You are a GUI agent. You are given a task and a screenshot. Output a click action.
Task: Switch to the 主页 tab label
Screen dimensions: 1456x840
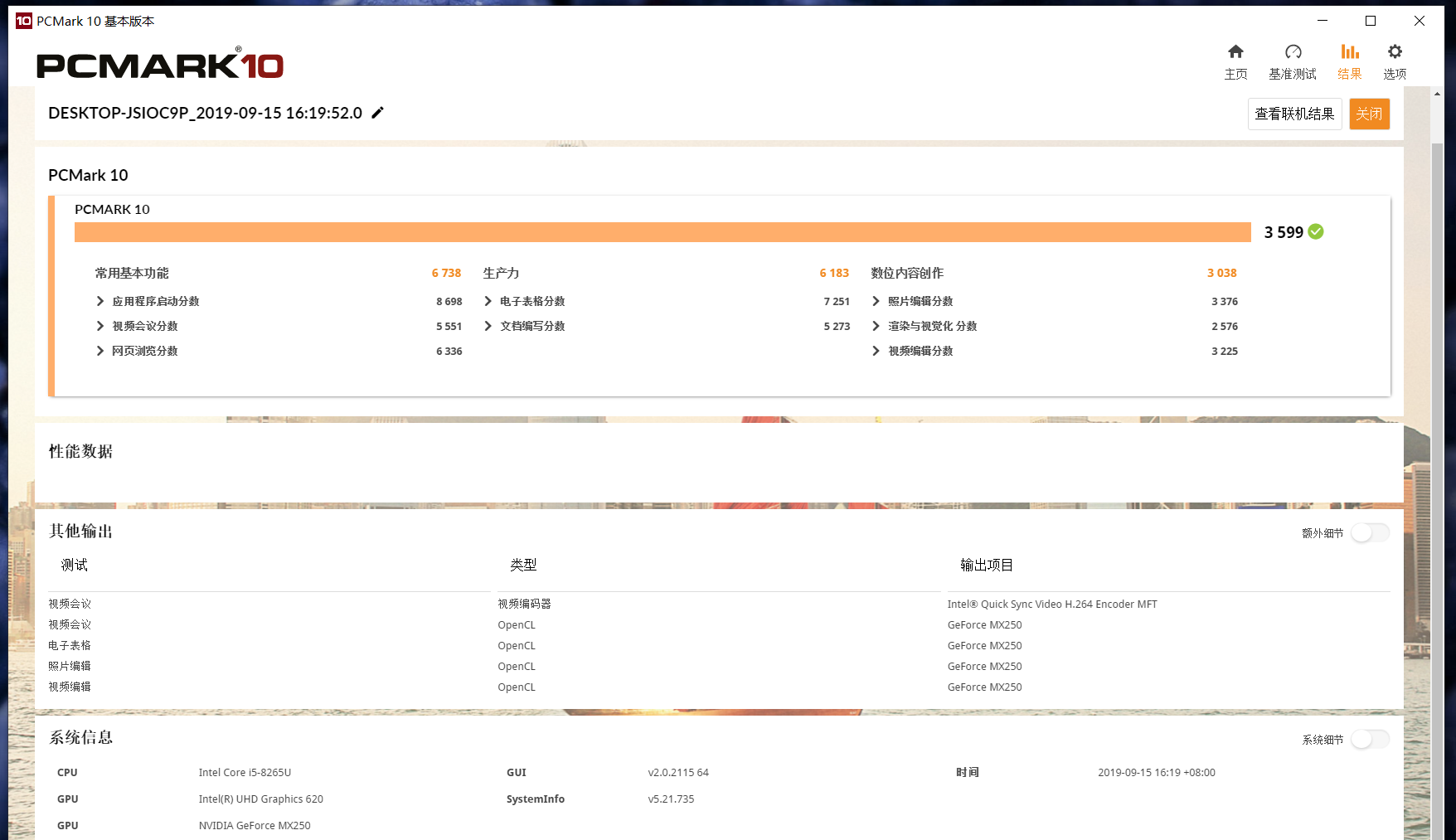tap(1235, 74)
